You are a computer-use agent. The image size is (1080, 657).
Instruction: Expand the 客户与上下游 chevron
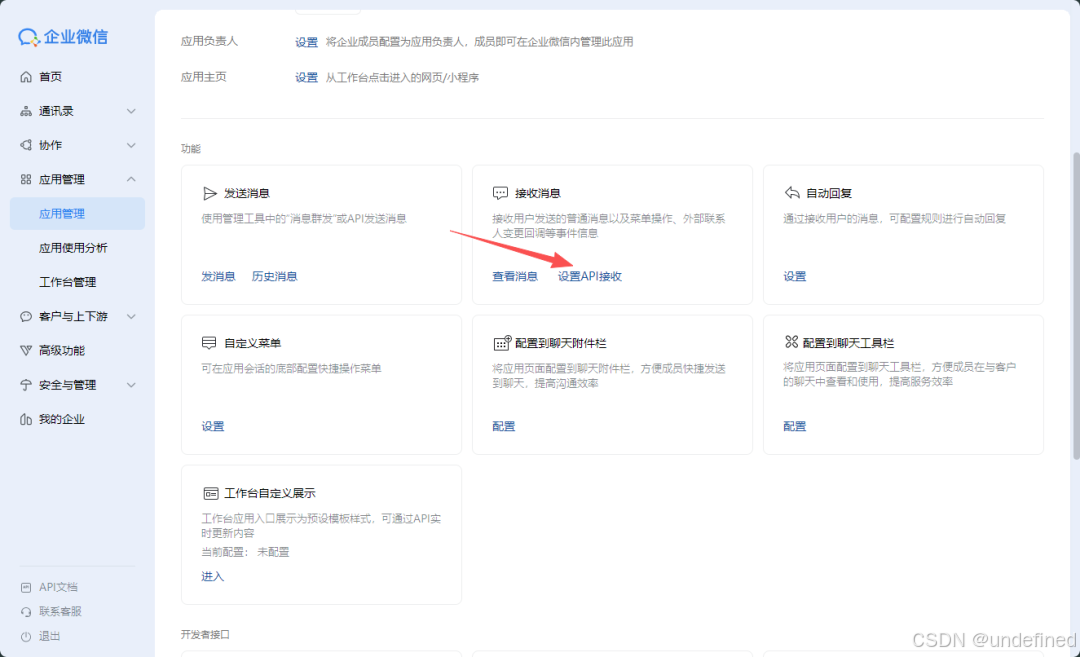(131, 316)
